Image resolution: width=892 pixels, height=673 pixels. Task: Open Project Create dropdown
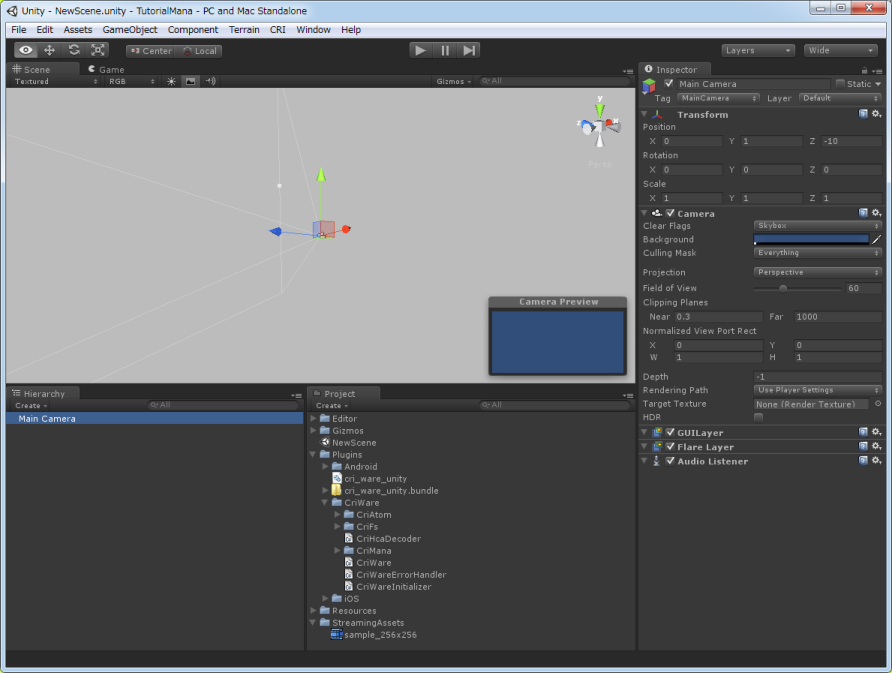pyautogui.click(x=332, y=406)
